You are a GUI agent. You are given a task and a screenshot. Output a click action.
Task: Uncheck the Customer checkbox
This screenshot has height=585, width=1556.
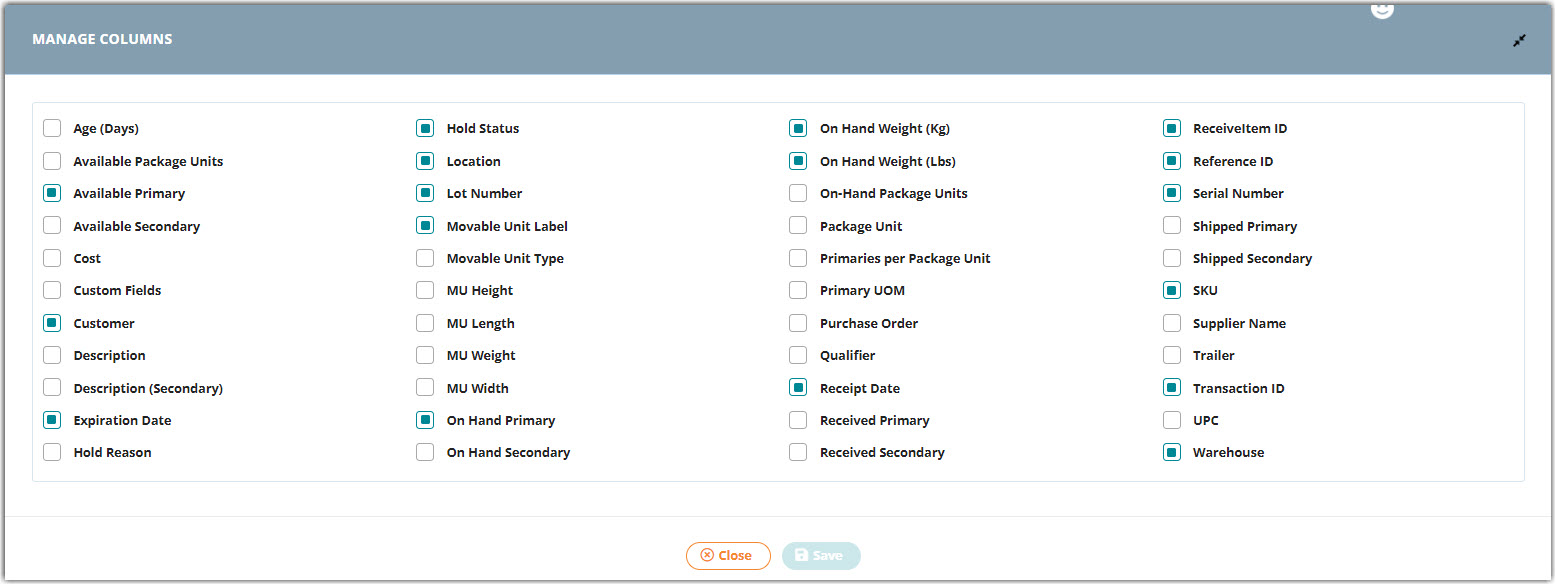click(52, 323)
